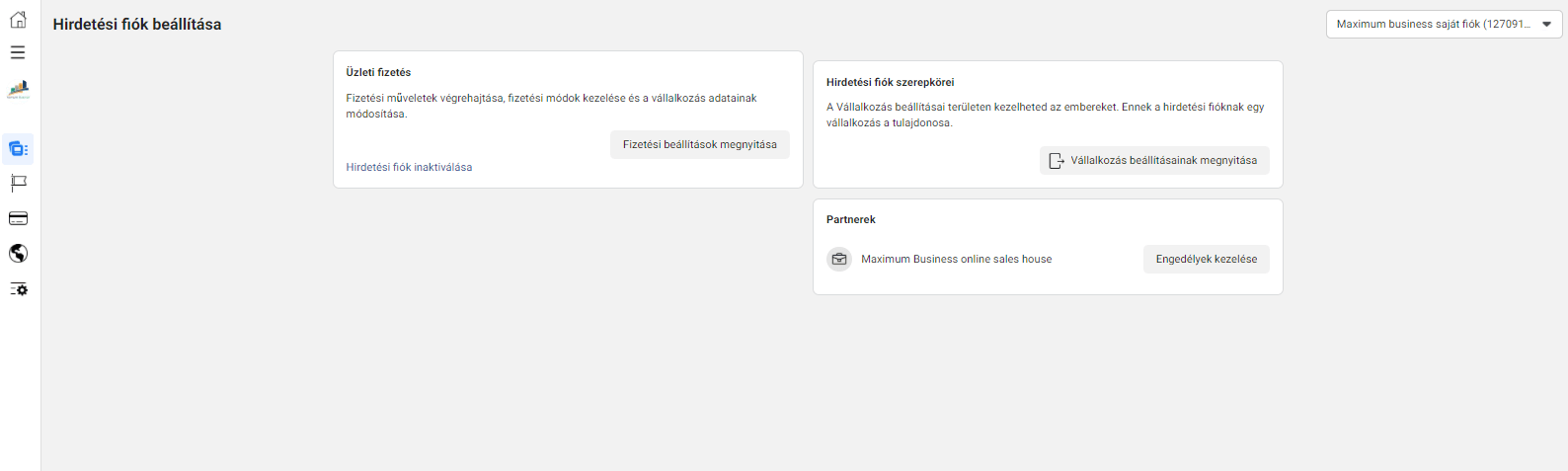Click the Üzleti fizetés heading
The height and width of the screenshot is (471, 1568).
[x=378, y=72]
